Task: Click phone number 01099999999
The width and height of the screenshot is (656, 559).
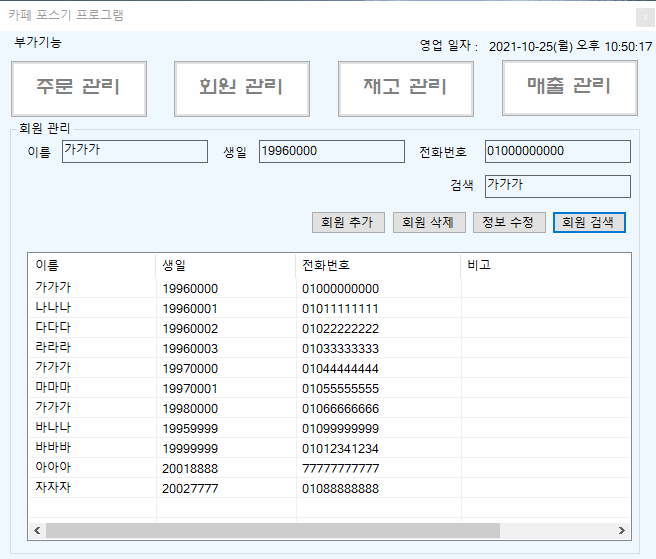Action: pos(340,429)
